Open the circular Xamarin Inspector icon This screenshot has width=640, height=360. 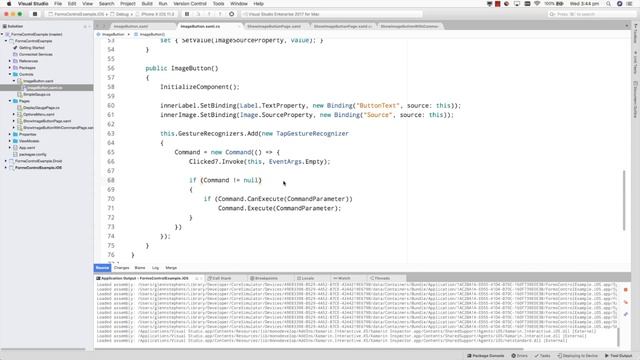231,14
